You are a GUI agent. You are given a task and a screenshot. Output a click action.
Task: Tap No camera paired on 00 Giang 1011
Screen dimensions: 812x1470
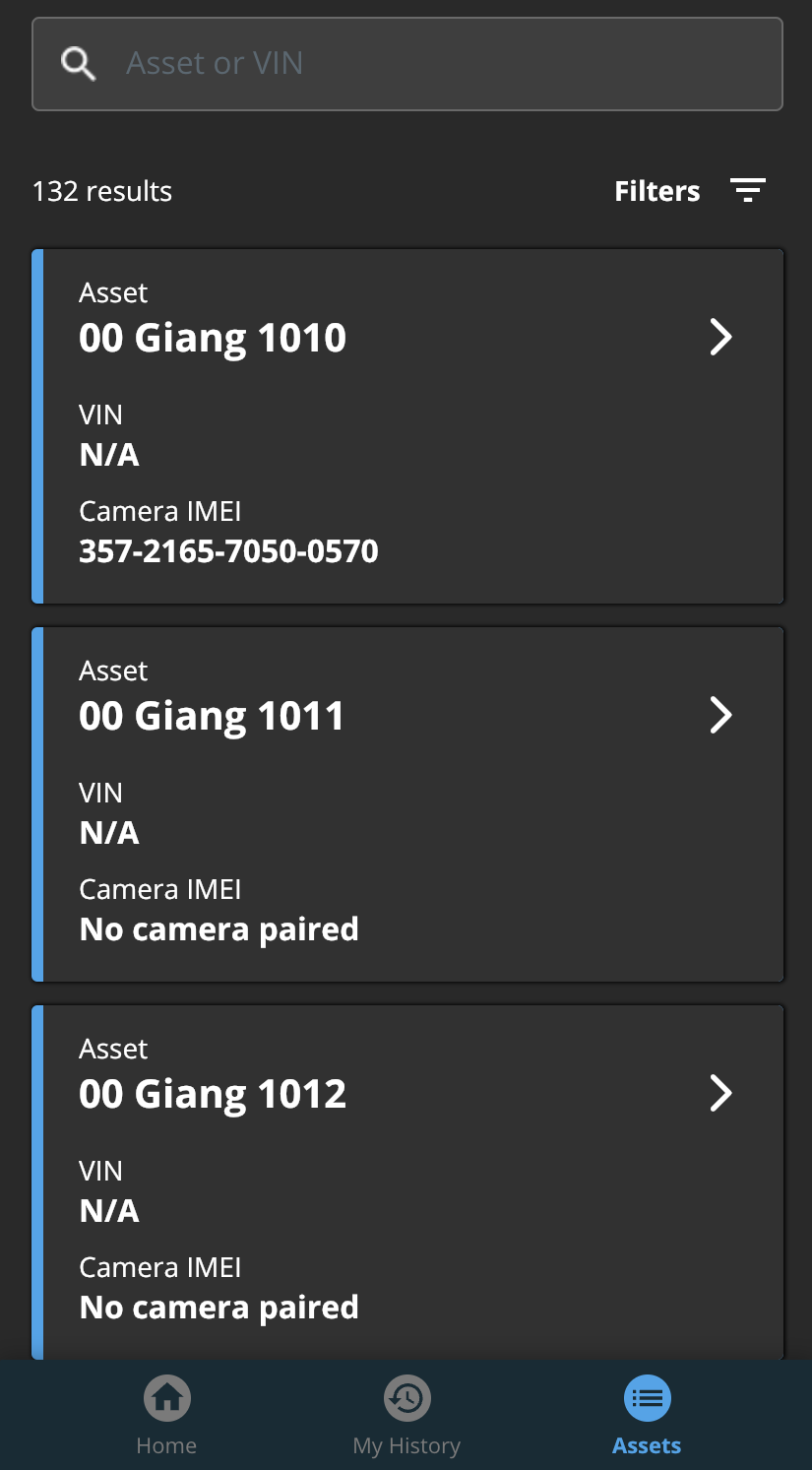(x=219, y=928)
